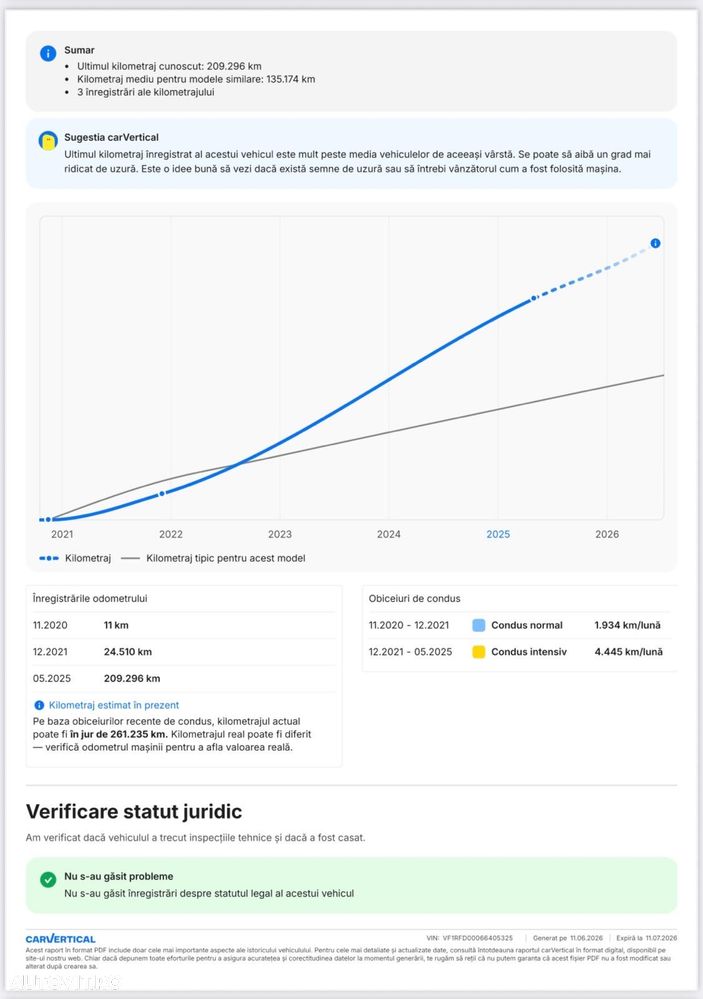
Task: Click the Verificare statut juridic heading
Action: click(x=134, y=812)
